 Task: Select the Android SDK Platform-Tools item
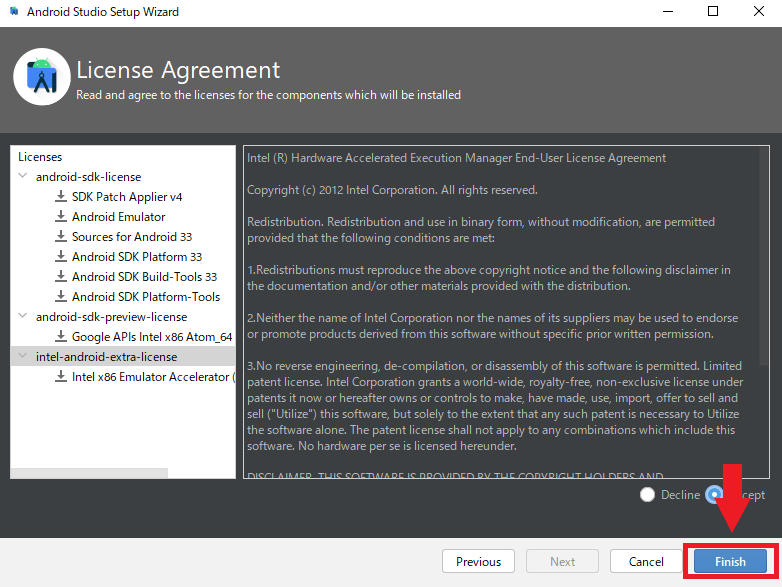coord(146,296)
